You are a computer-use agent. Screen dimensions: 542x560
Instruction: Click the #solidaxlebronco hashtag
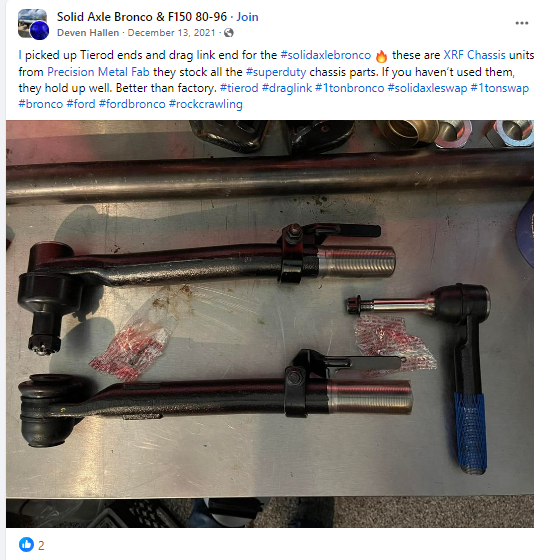click(x=326, y=55)
